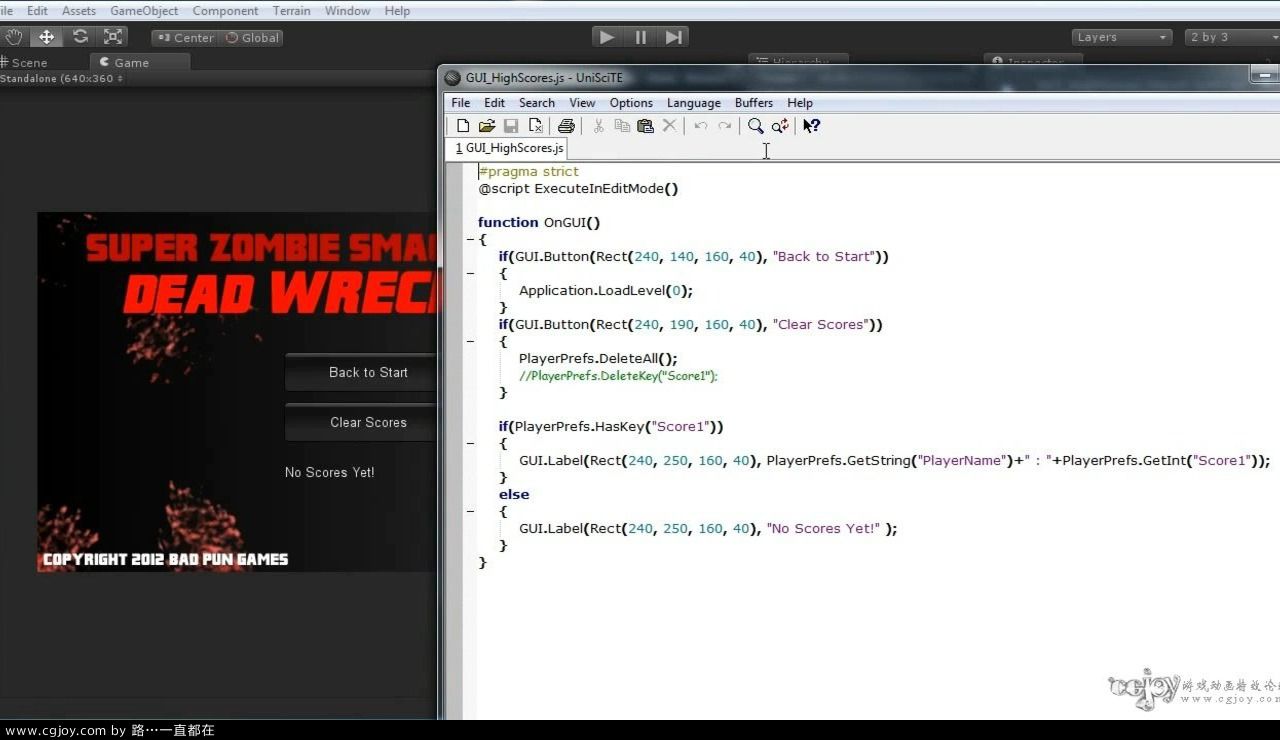
Task: Paste with the clipboard icon
Action: tap(645, 126)
